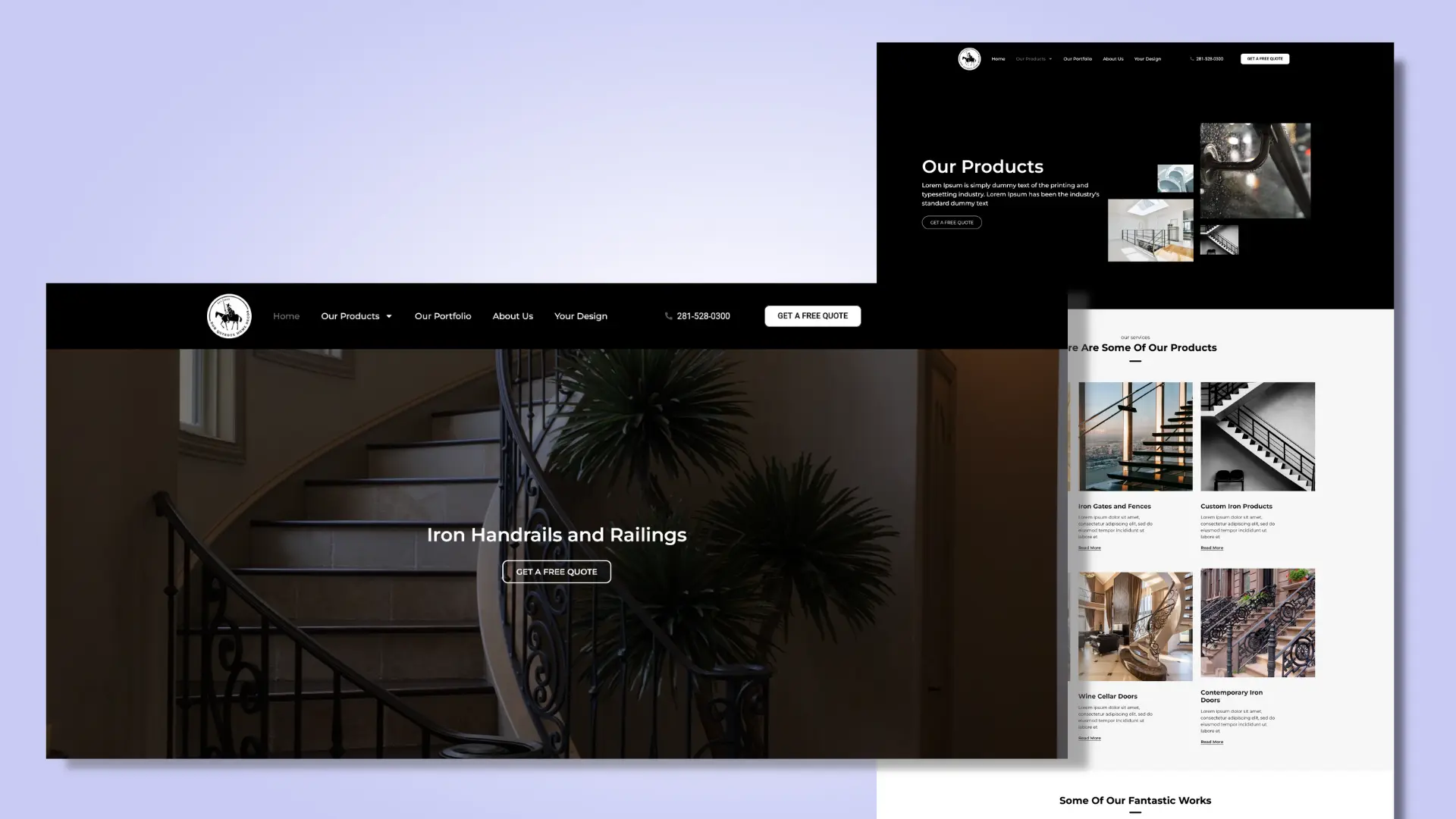
Task: Click the Custom Iron Products image
Action: [x=1257, y=436]
